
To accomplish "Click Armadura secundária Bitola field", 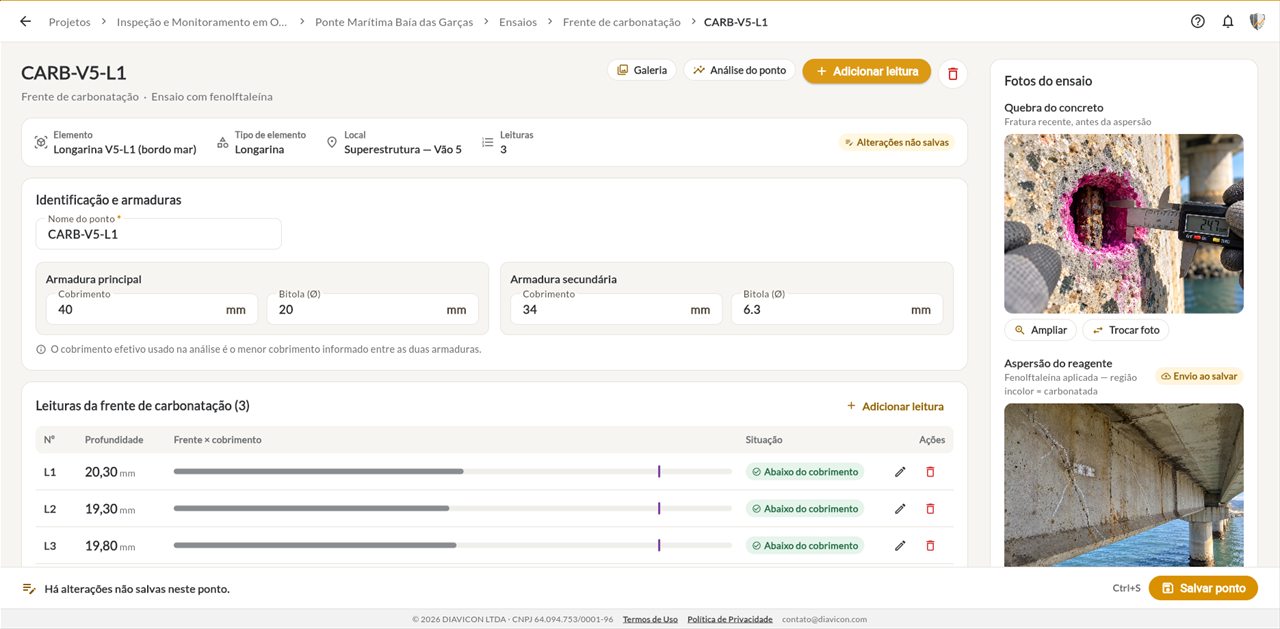I will [x=837, y=309].
